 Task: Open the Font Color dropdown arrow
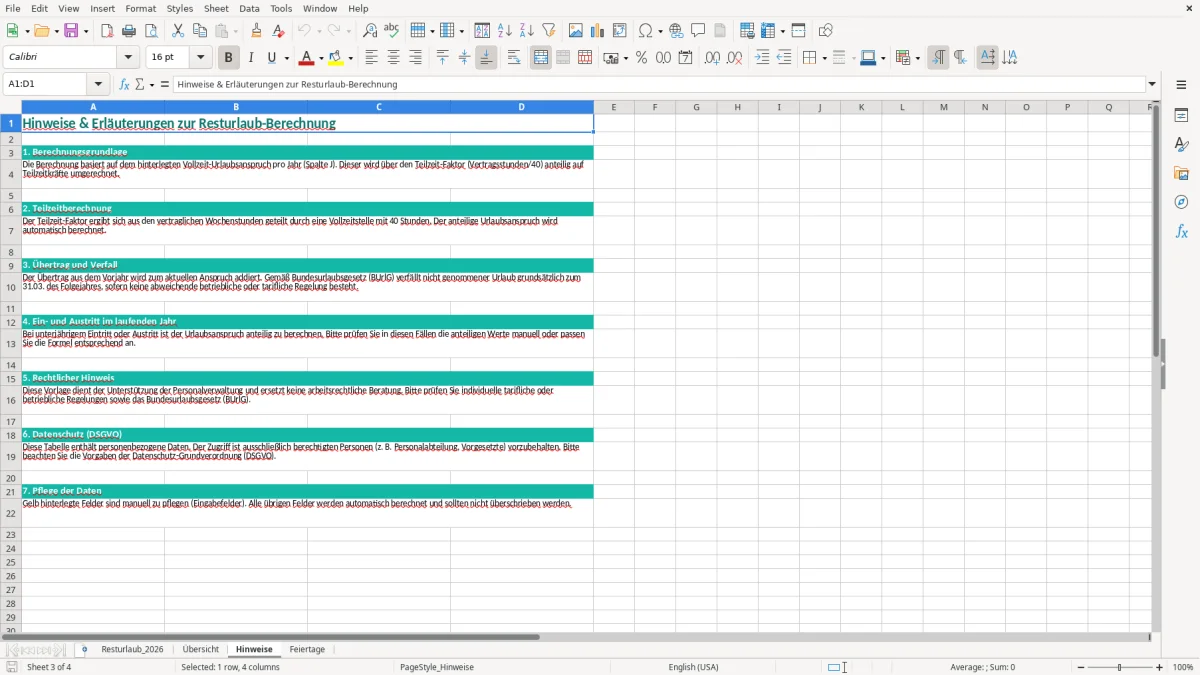tap(321, 58)
